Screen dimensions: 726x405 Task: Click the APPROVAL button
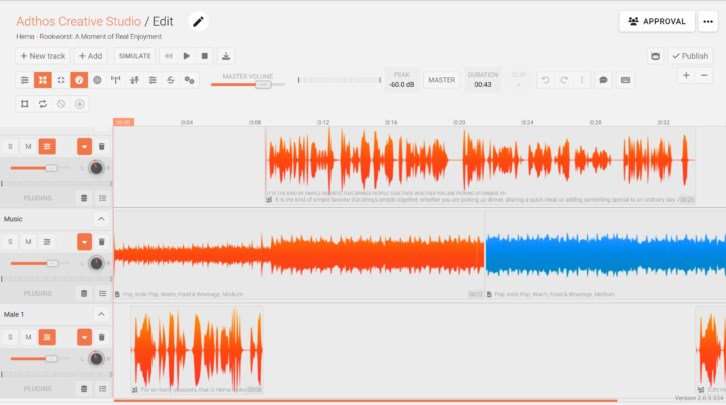[x=657, y=21]
